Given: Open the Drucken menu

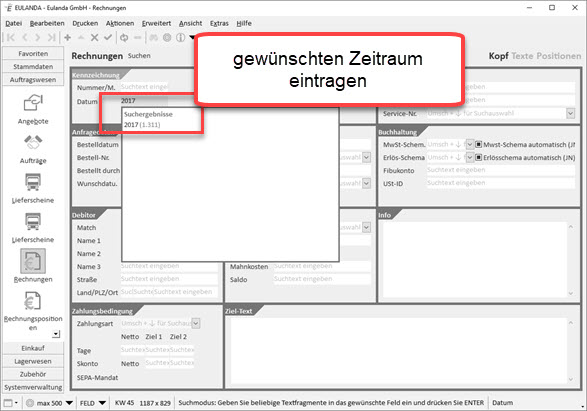Looking at the screenshot, I should [x=85, y=23].
